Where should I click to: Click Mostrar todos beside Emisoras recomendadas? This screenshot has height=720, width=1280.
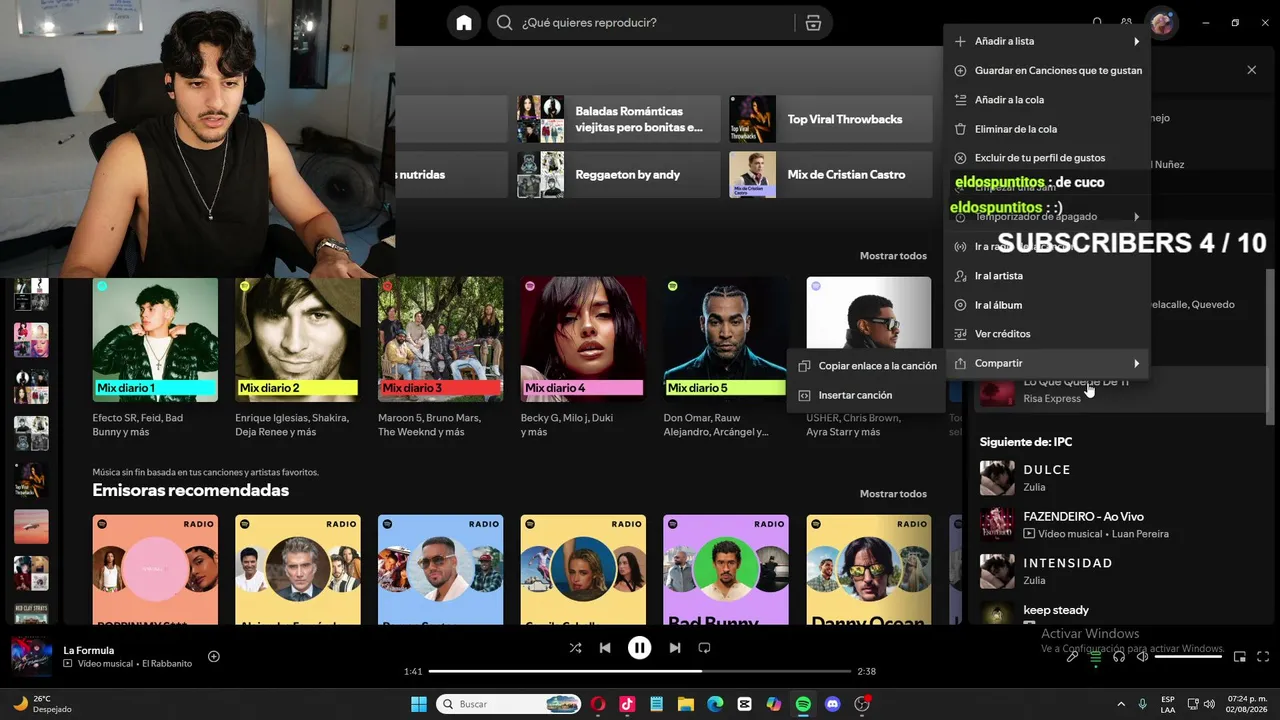(x=893, y=494)
